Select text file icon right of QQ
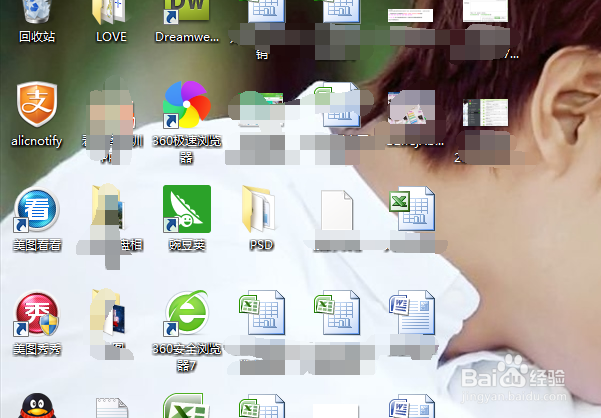The width and height of the screenshot is (601, 418). 112,408
